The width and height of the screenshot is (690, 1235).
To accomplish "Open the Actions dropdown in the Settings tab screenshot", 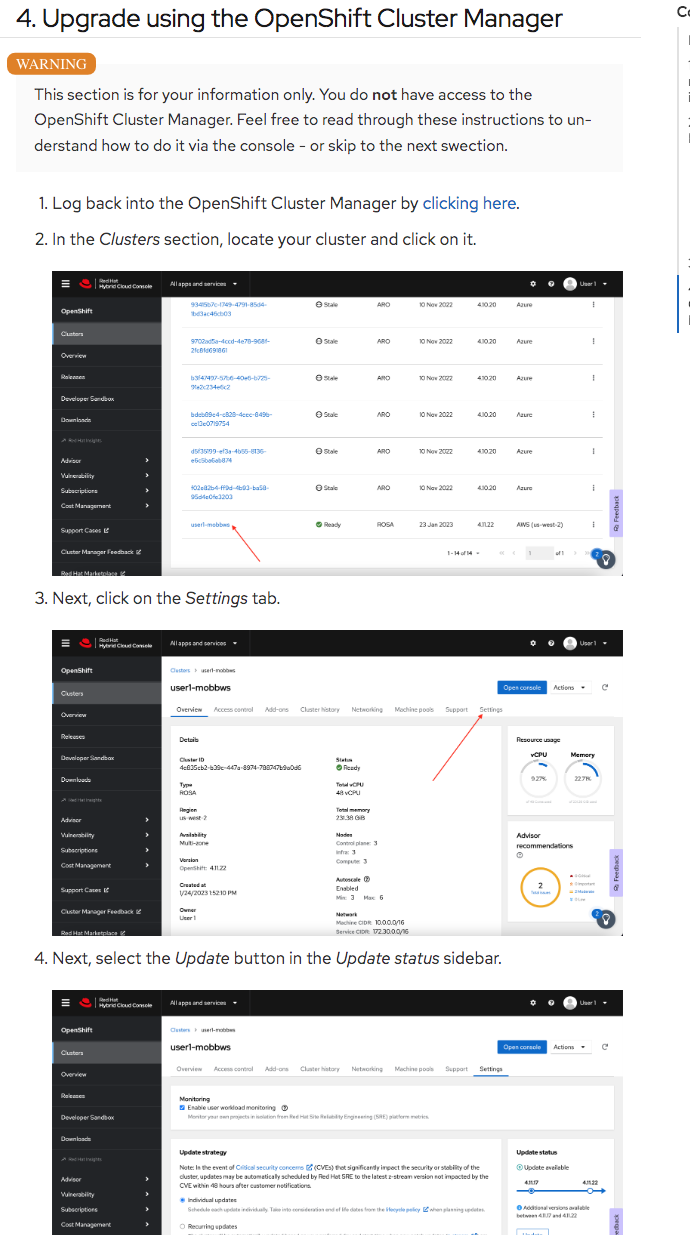I will [570, 1047].
